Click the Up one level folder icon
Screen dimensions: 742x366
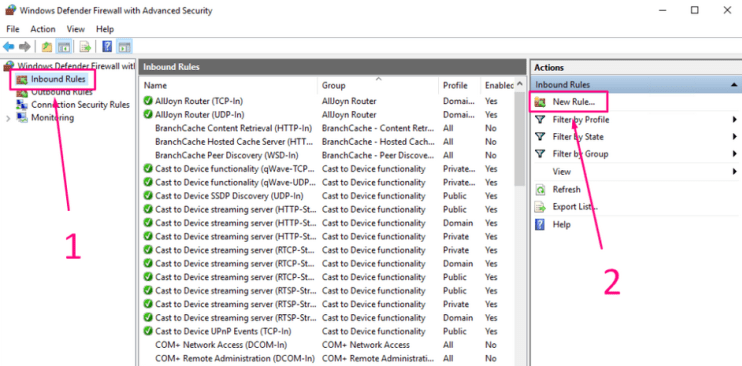click(46, 46)
